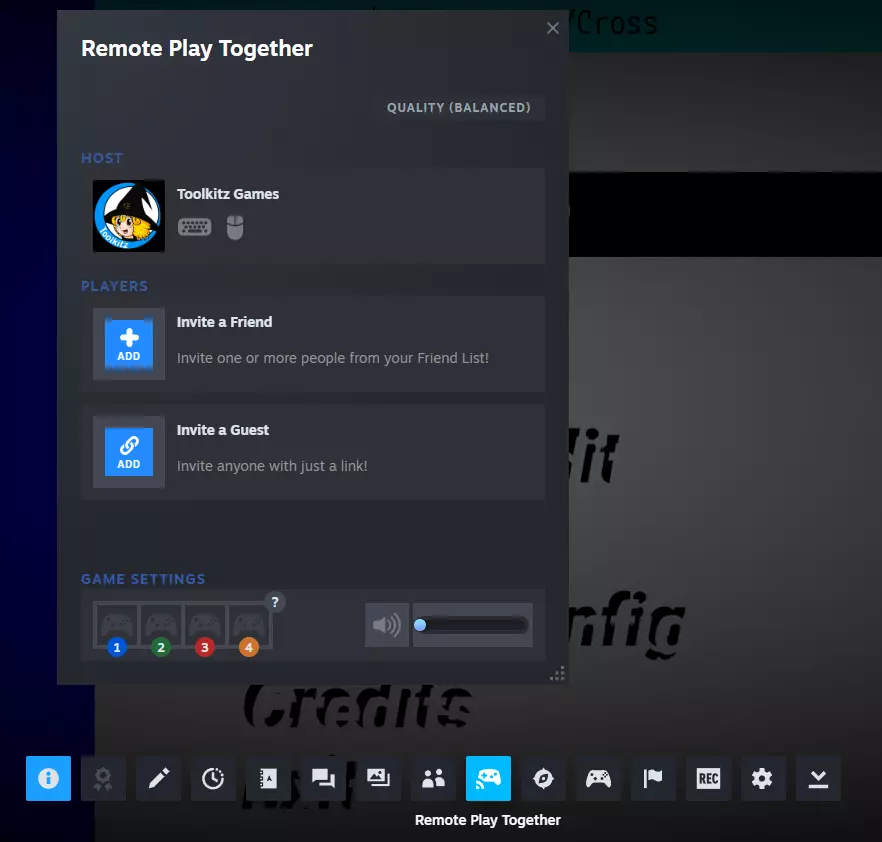Screen dimensions: 882x842
Task: Open overlay settings gear icon
Action: (763, 778)
